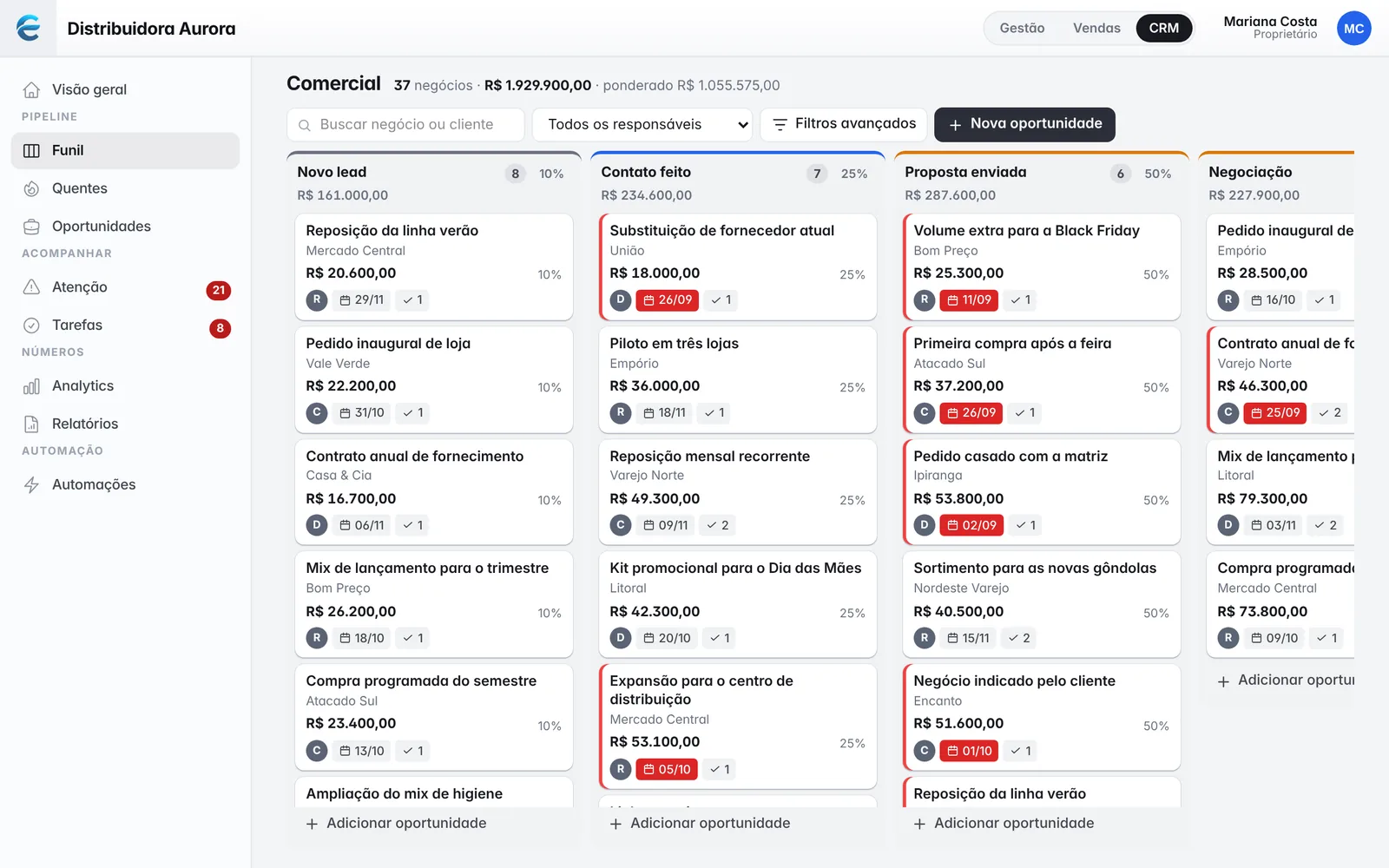Open Visão geral in the sidebar
Screen dimensions: 1389x868
[125, 89]
